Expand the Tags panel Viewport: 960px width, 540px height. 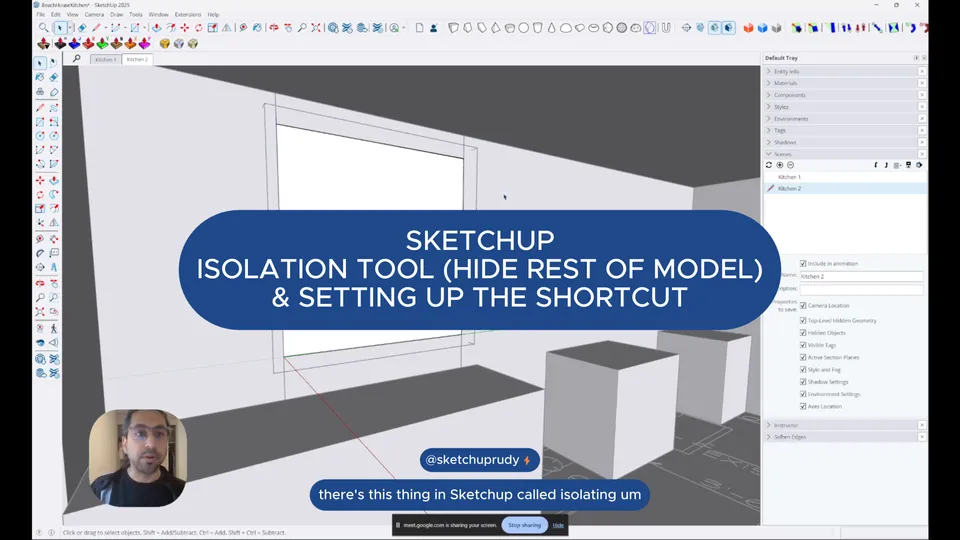[x=780, y=130]
